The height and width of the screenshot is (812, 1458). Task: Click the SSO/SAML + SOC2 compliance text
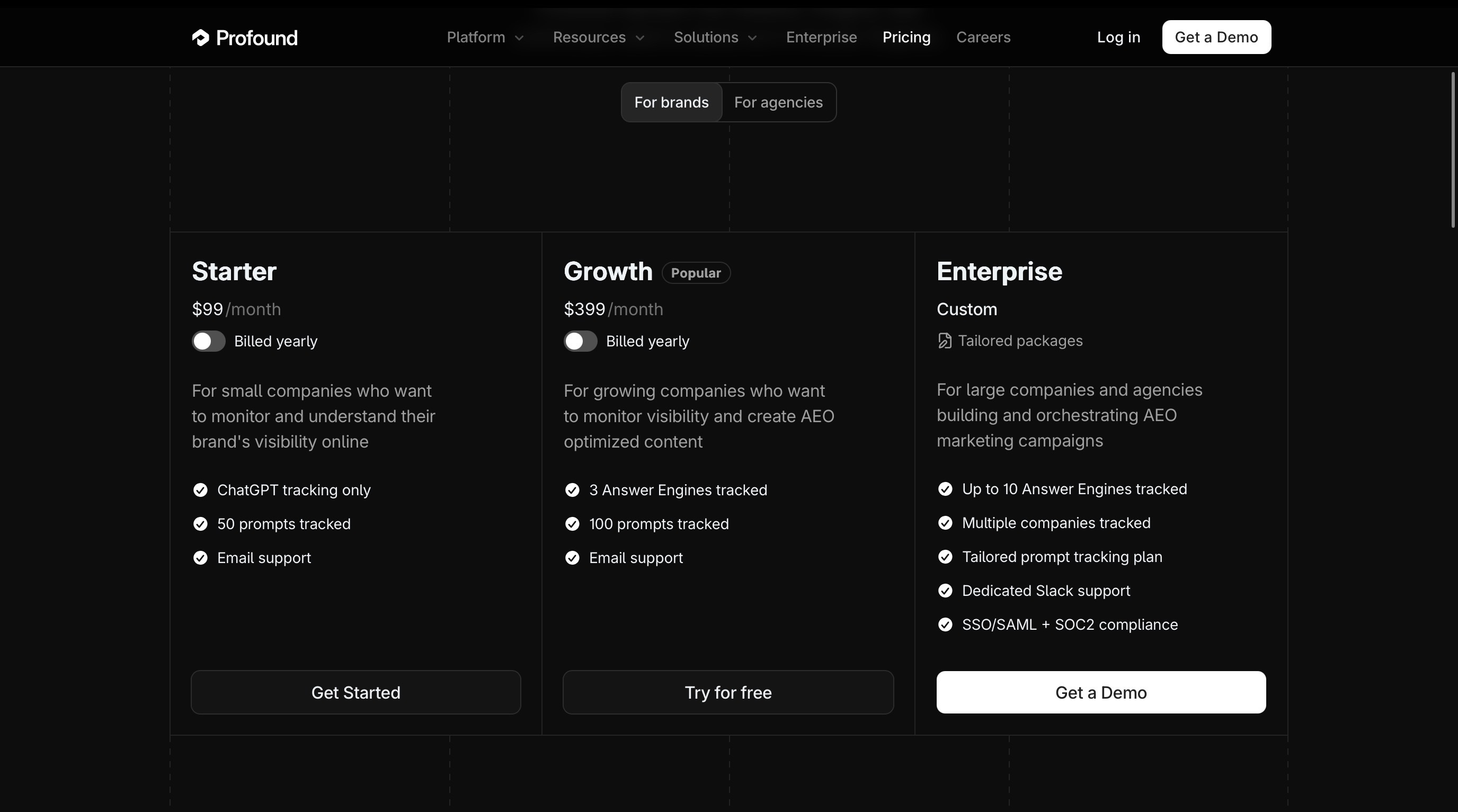[x=1070, y=624]
